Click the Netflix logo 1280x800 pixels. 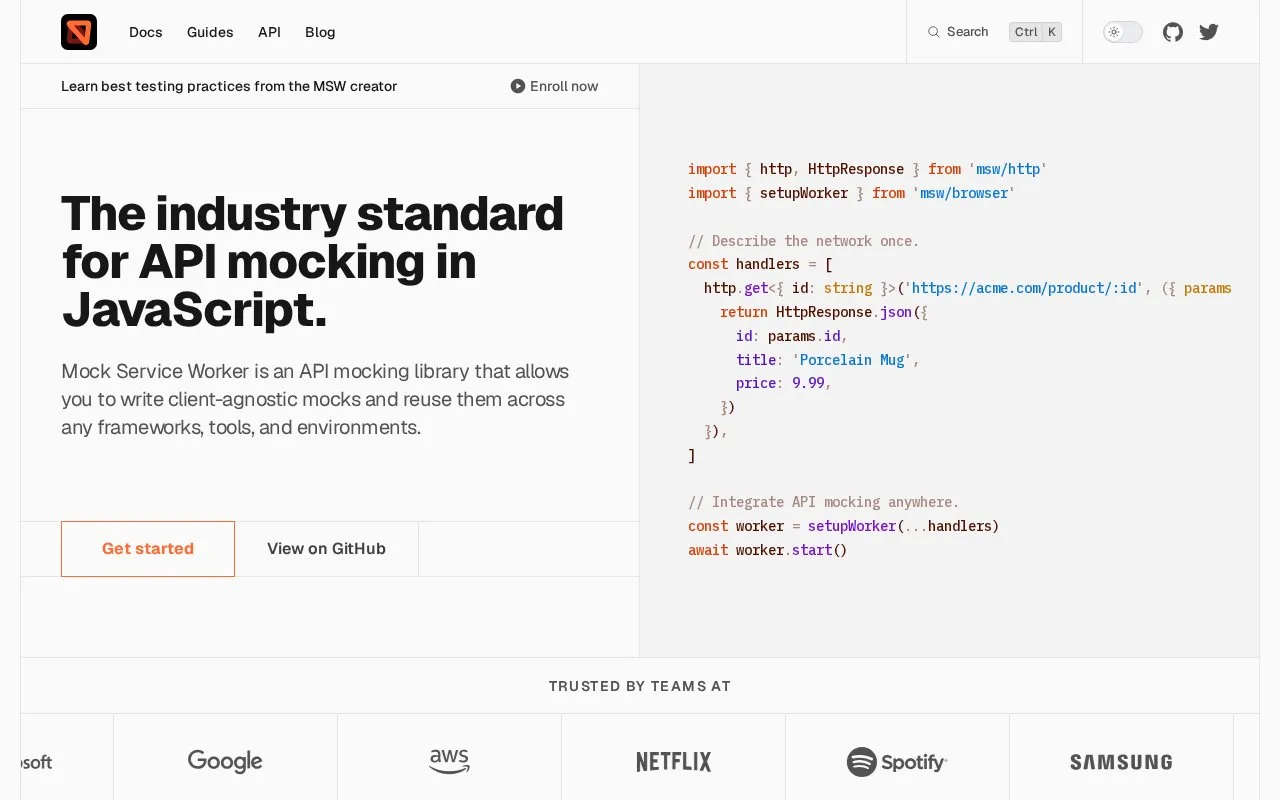(674, 762)
